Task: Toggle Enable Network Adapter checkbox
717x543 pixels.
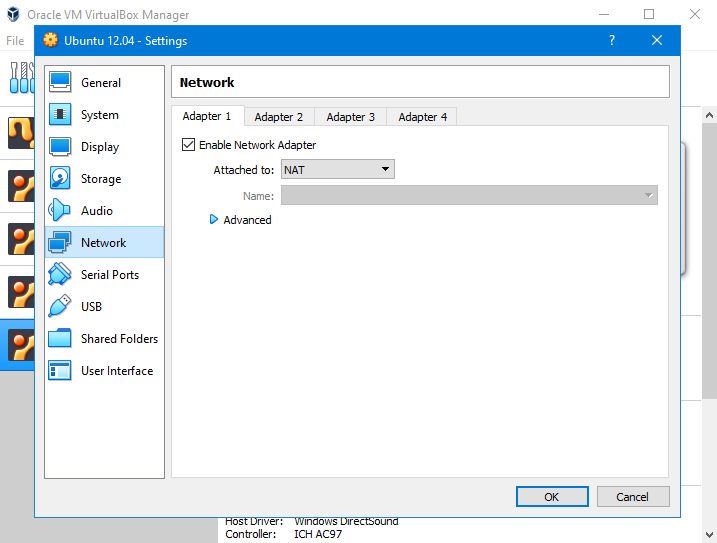Action: tap(188, 145)
